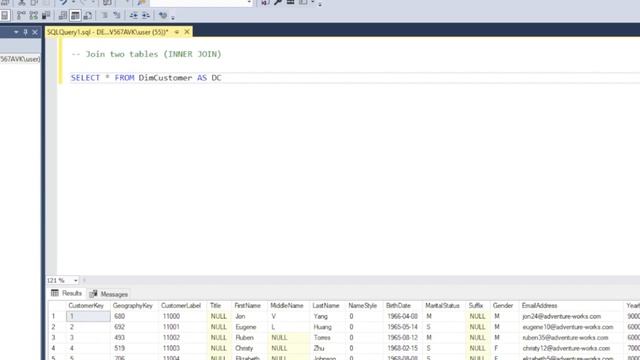Toggle Include Live Query Statistics icon

(33, 16)
